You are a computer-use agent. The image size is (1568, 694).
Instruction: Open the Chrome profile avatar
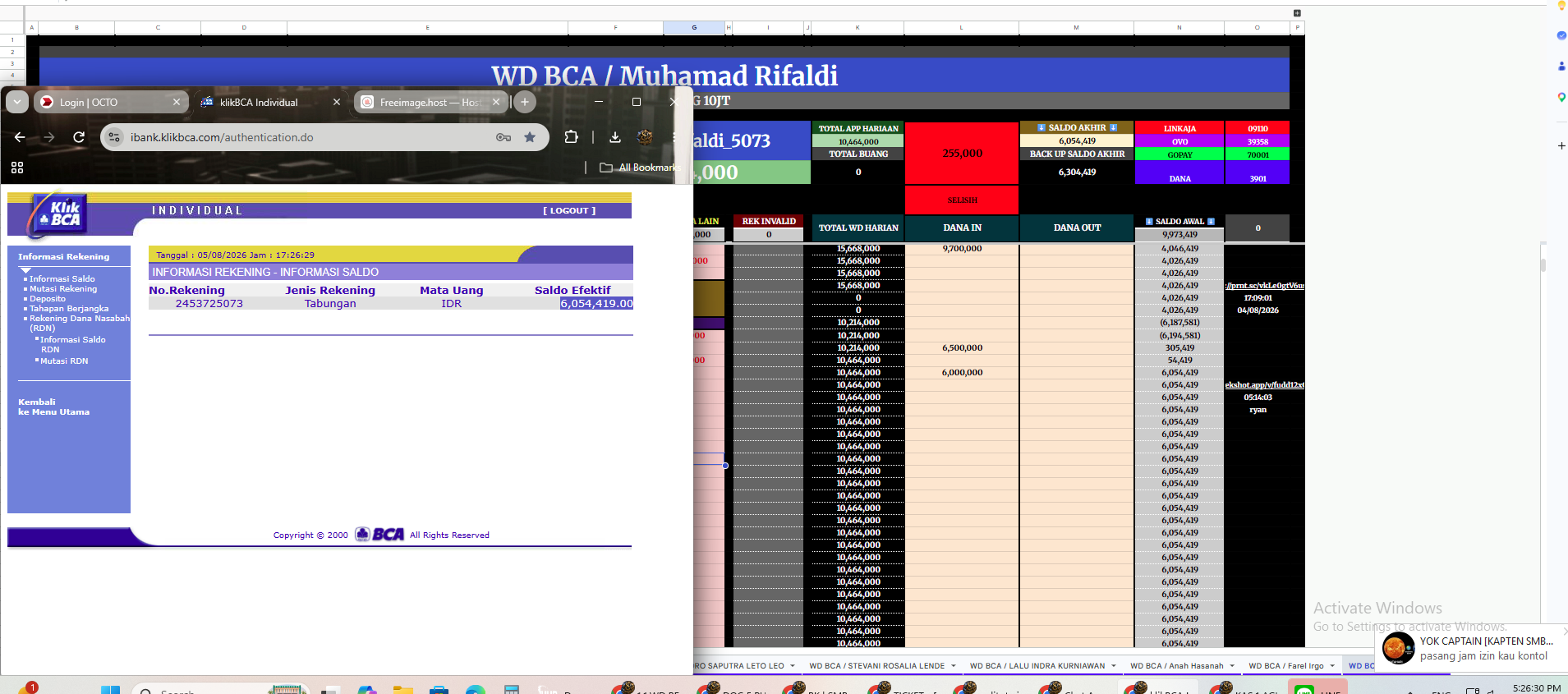pyautogui.click(x=645, y=137)
